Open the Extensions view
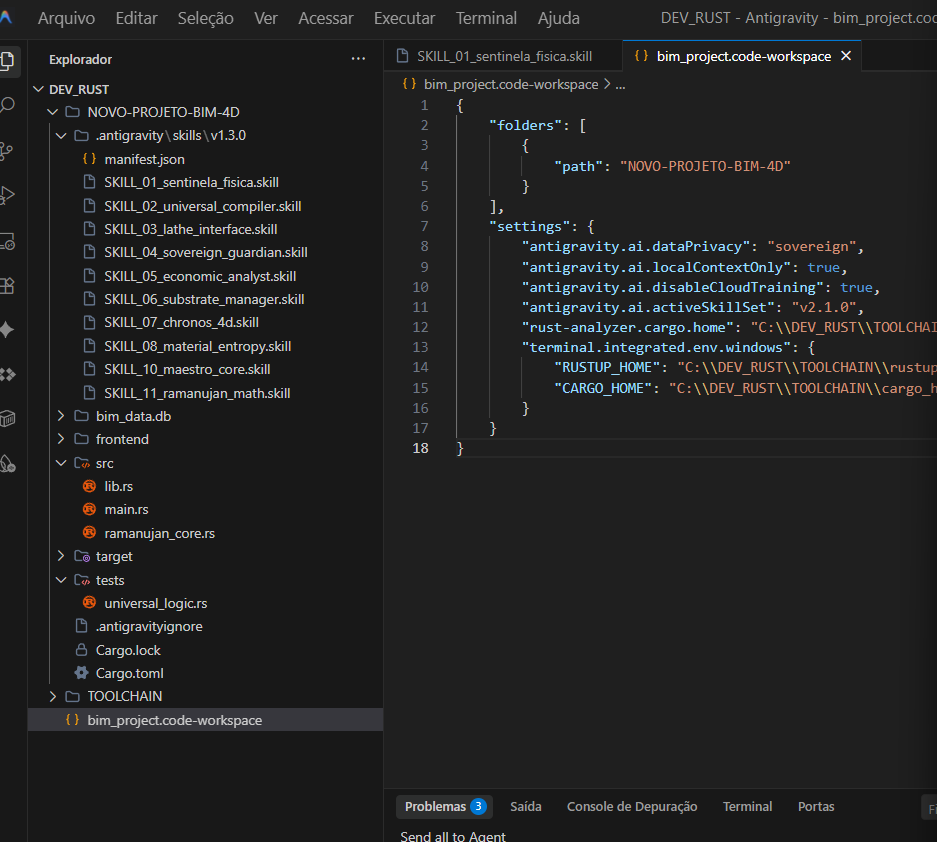Screen dimensions: 937x842 [8, 286]
